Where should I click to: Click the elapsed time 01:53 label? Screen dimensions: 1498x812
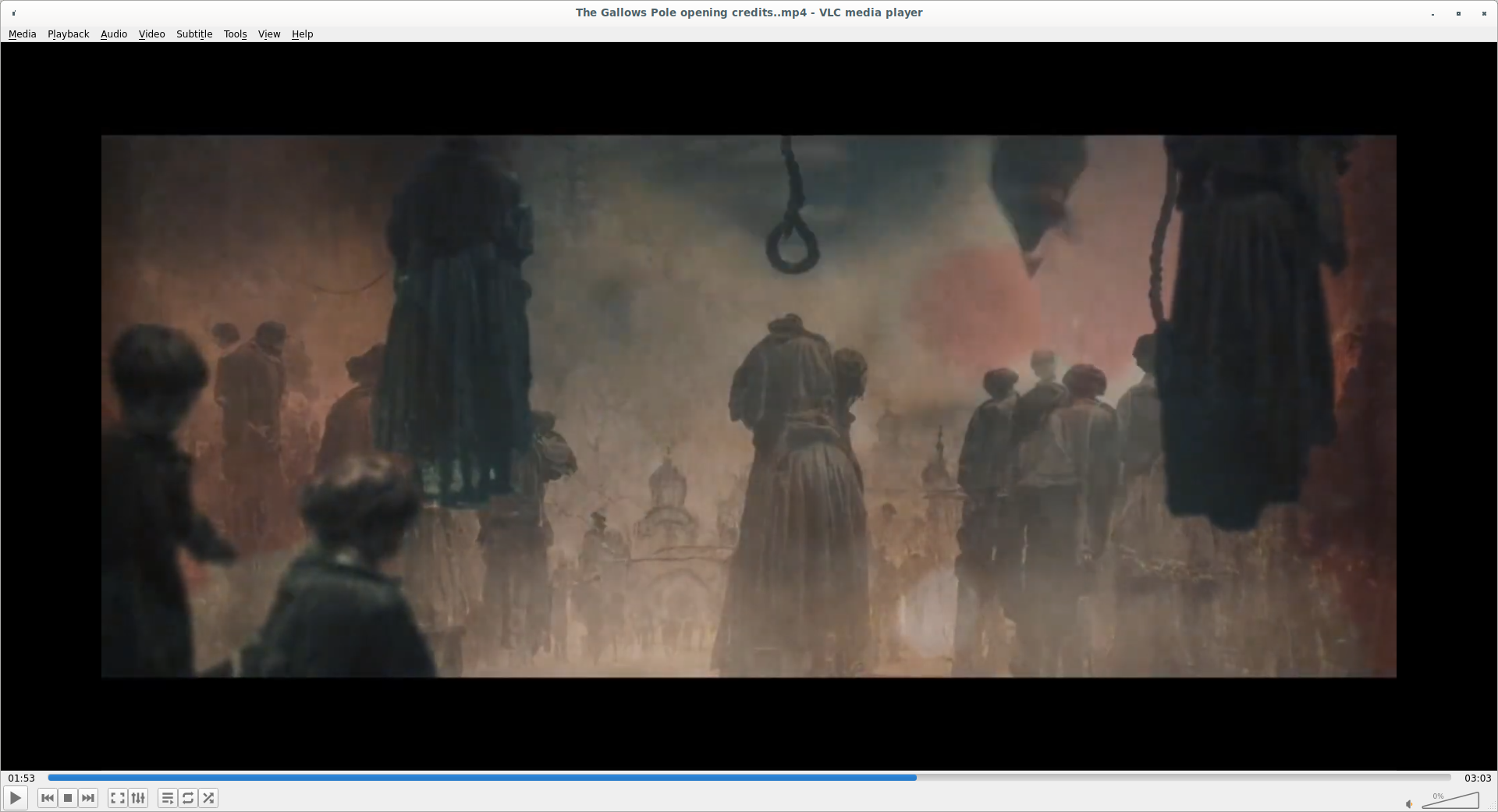point(22,778)
